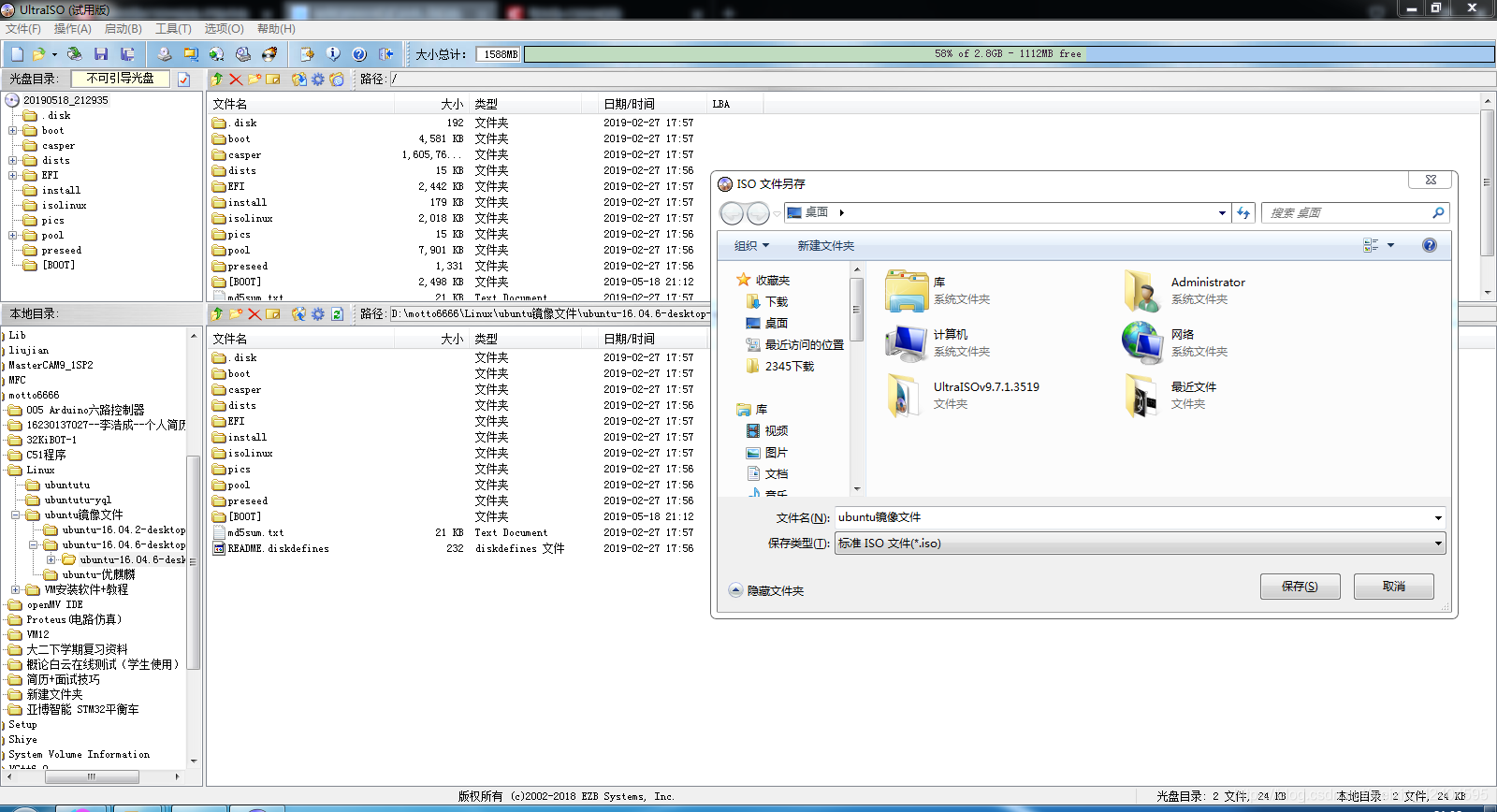Open the 启动(B) menu
1497x812 pixels.
[x=124, y=29]
